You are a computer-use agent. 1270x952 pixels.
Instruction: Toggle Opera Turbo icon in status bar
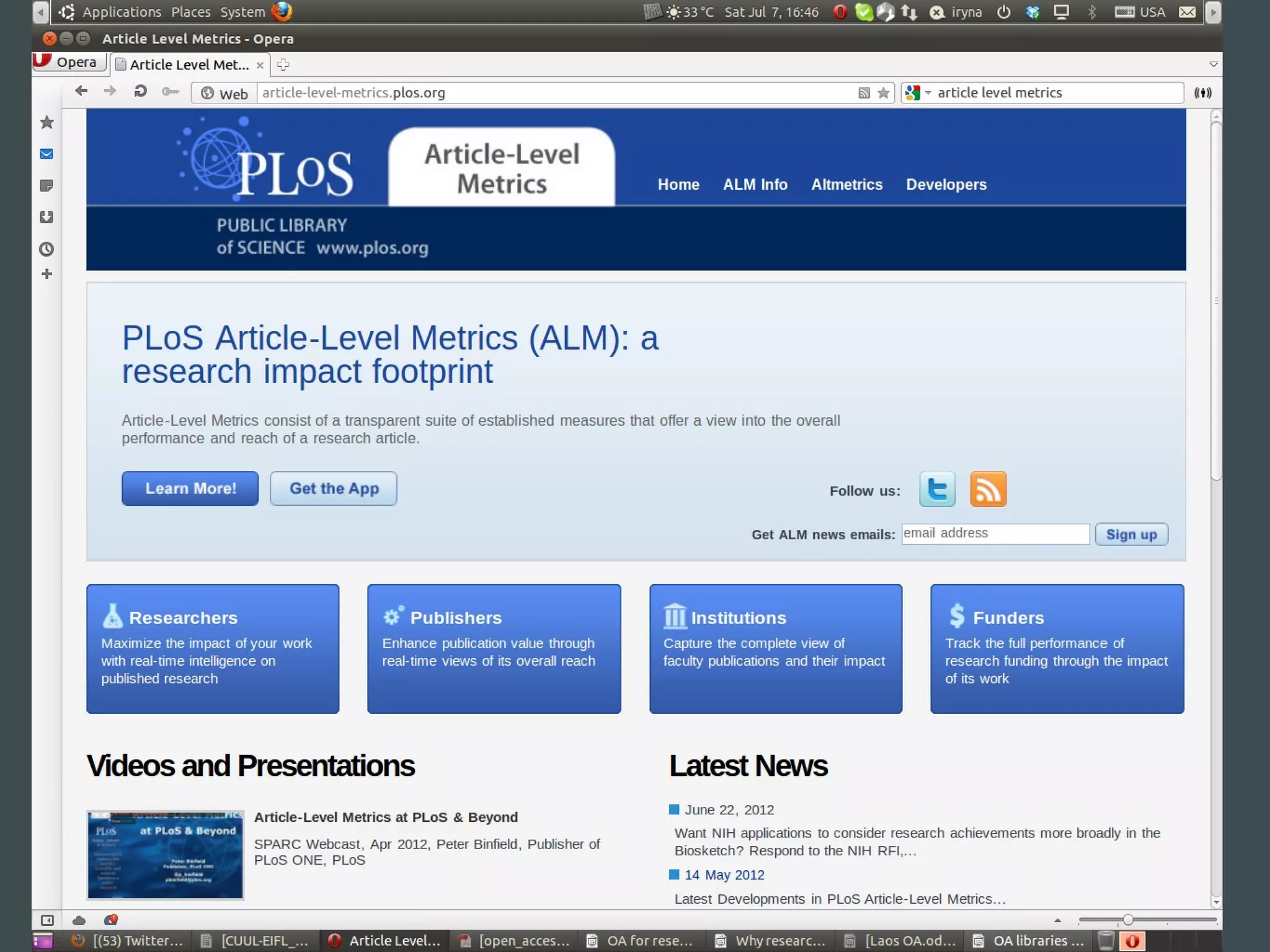point(111,920)
